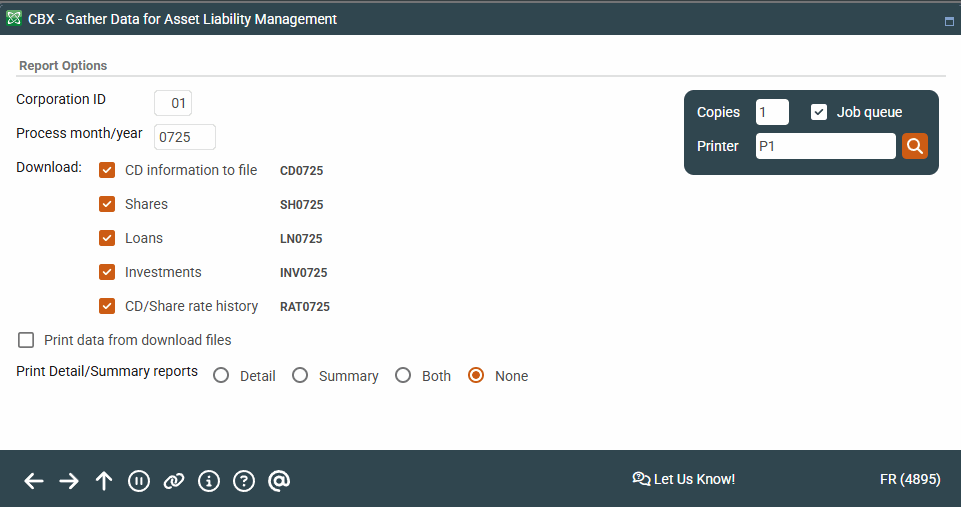Screen dimensions: 961x507
Task: Open the information circle icon
Action: point(209,481)
